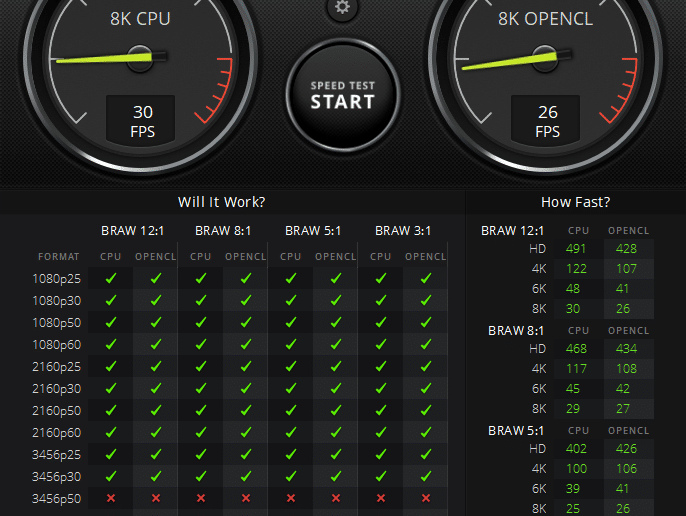This screenshot has height=516, width=686.
Task: Click the 3456p25 BRAW 12:1 CPU checkmark
Action: click(x=111, y=454)
